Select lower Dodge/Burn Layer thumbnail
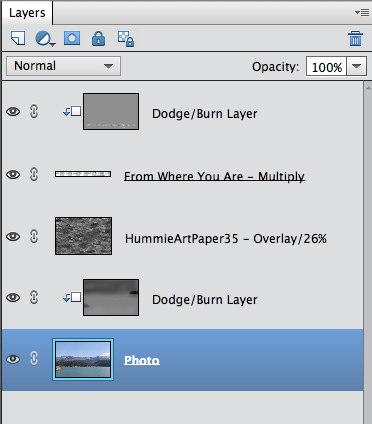The width and height of the screenshot is (372, 424). (x=111, y=297)
